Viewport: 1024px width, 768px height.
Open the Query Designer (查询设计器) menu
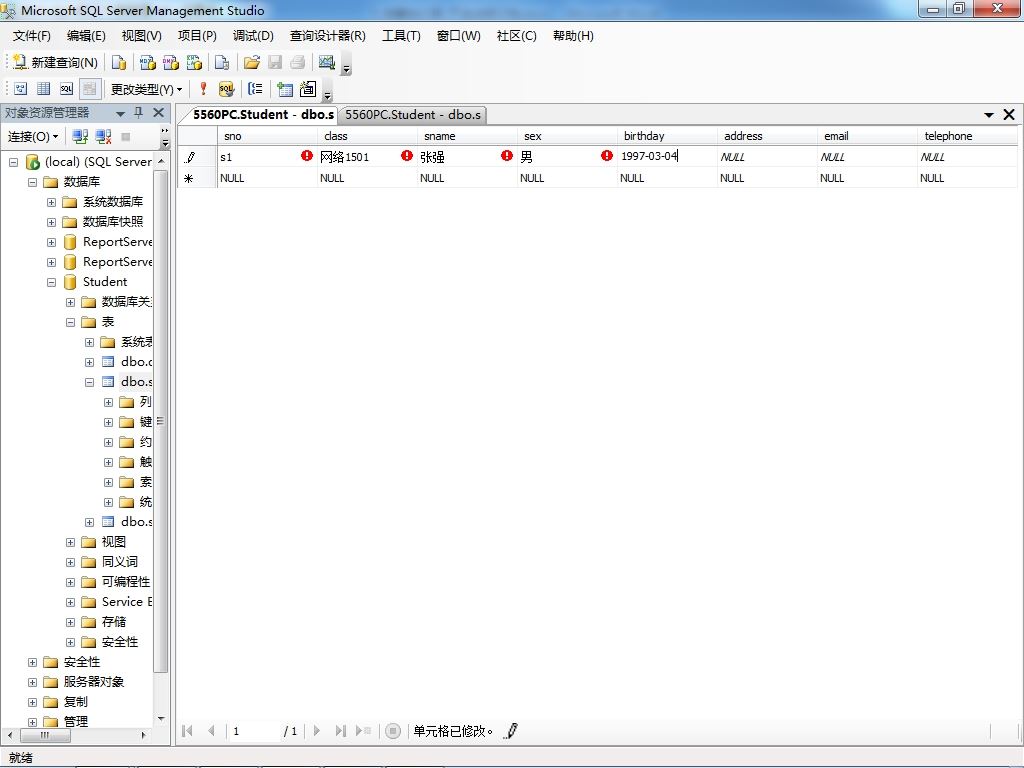pyautogui.click(x=327, y=36)
